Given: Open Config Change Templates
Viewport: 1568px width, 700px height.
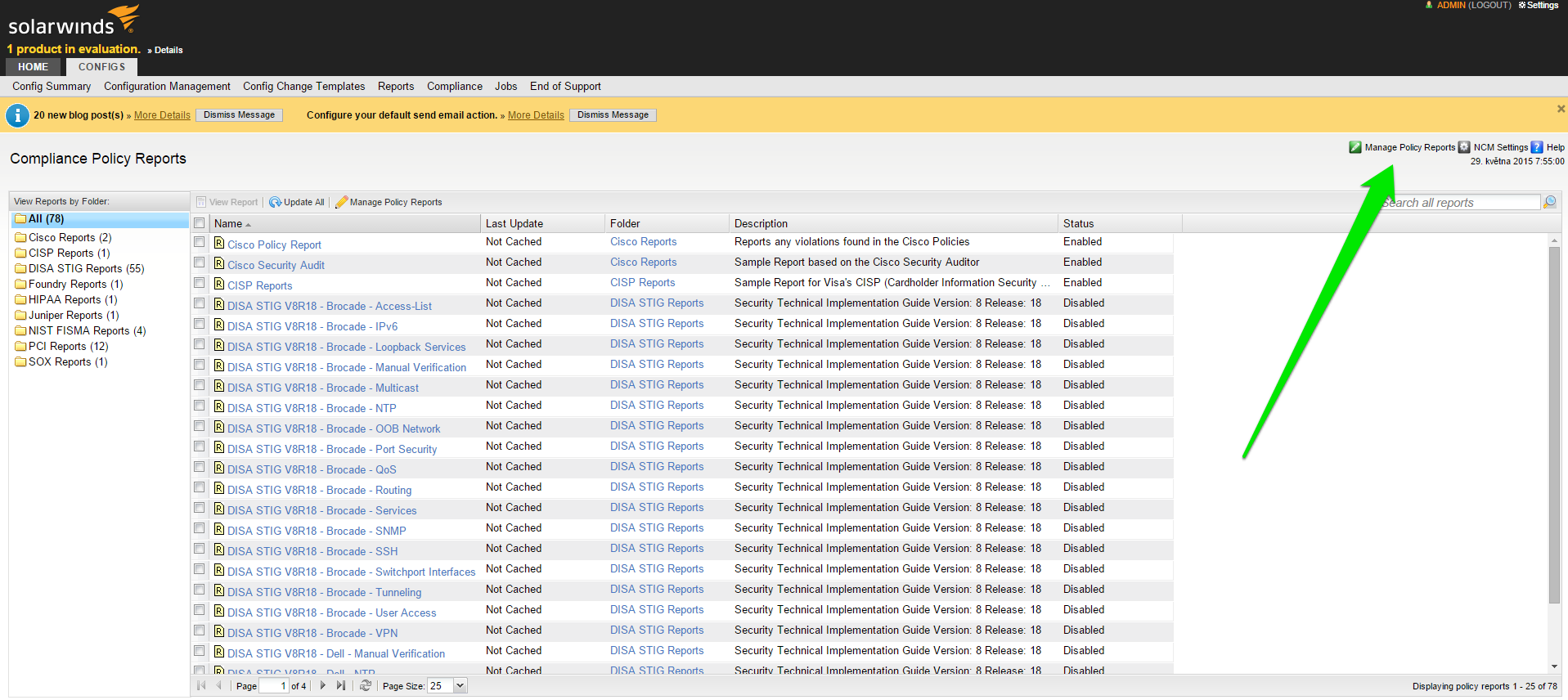Looking at the screenshot, I should [303, 86].
